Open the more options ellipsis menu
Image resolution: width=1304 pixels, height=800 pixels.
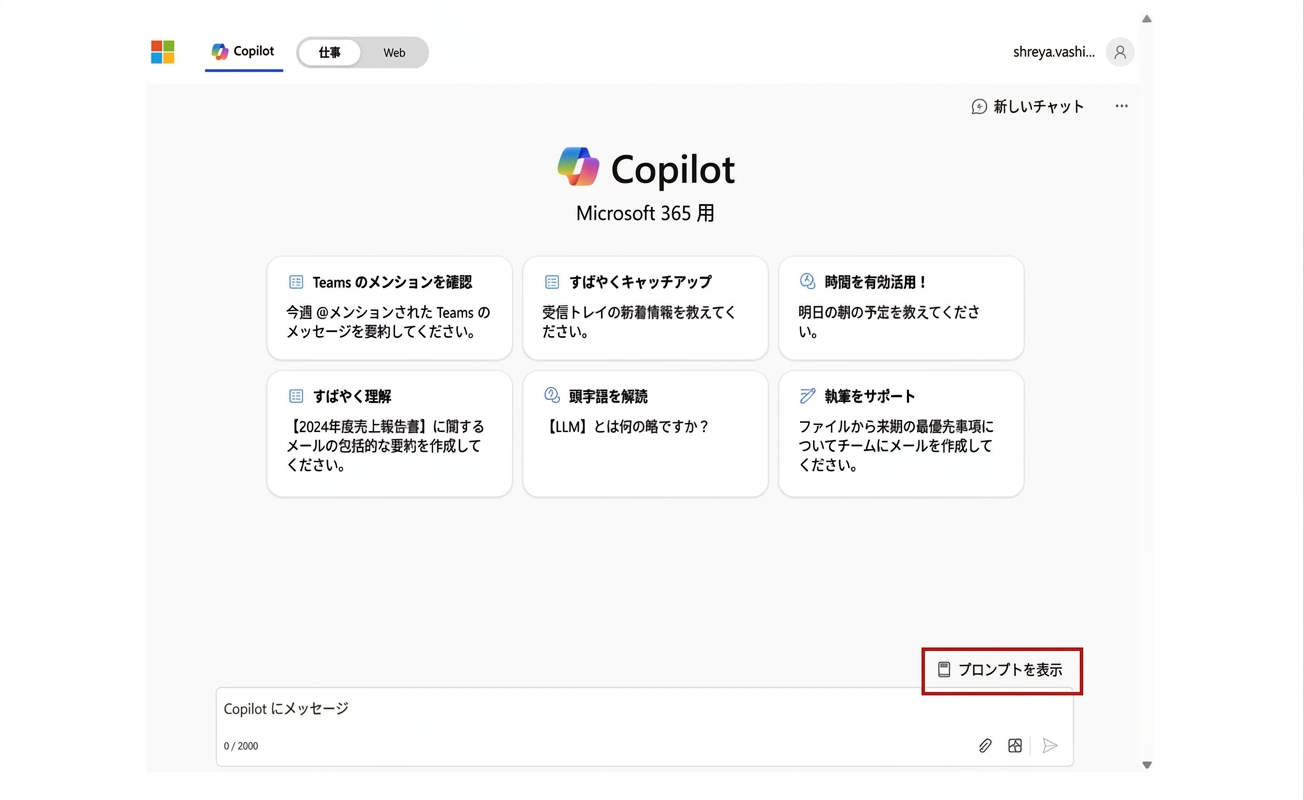[1121, 106]
